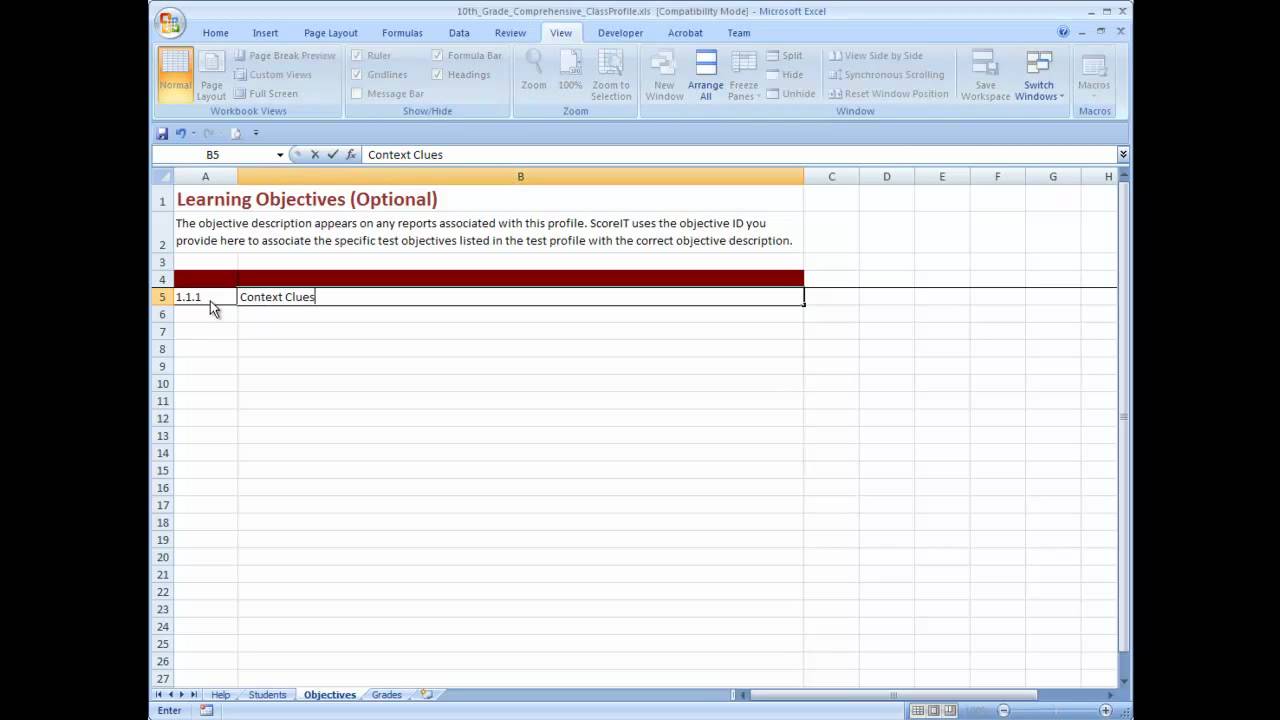
Task: Click Hide window
Action: [785, 75]
